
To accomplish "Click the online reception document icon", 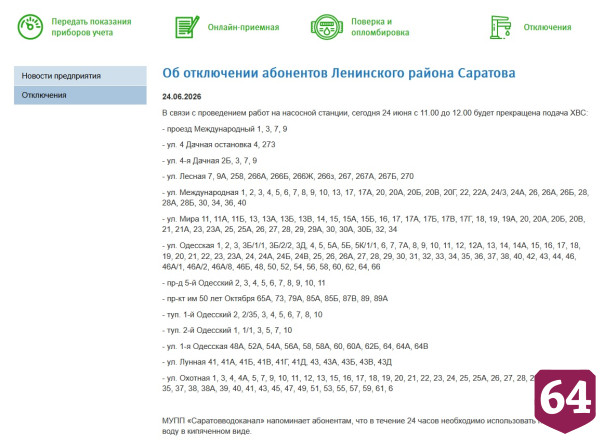I will 187,27.
